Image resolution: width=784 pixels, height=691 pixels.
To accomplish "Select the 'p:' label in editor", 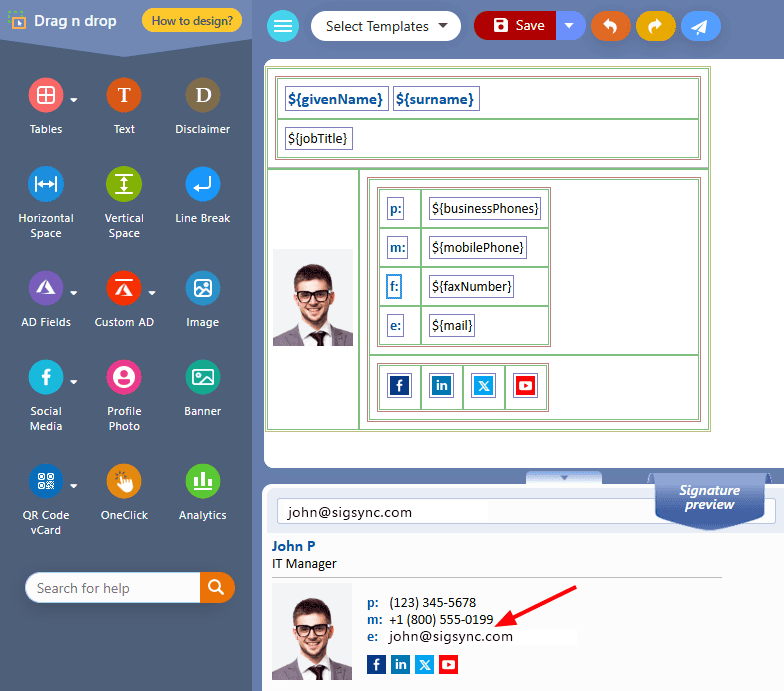I will 396,208.
